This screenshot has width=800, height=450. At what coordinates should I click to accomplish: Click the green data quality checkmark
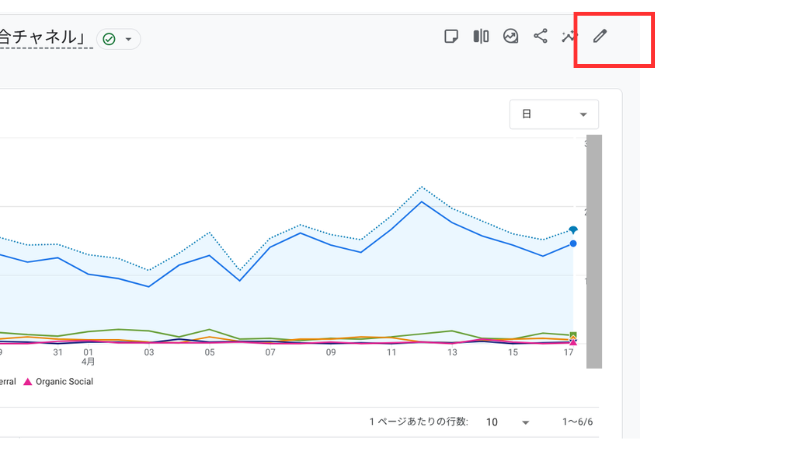coord(109,39)
